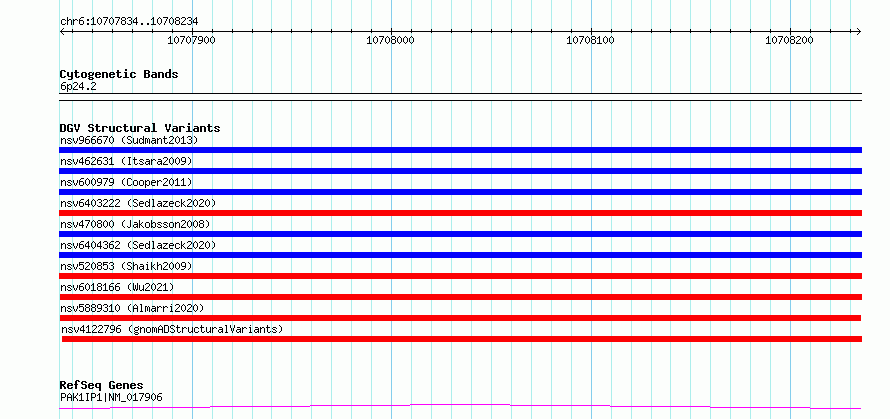Select the red bar under nsv6403222

(460, 213)
